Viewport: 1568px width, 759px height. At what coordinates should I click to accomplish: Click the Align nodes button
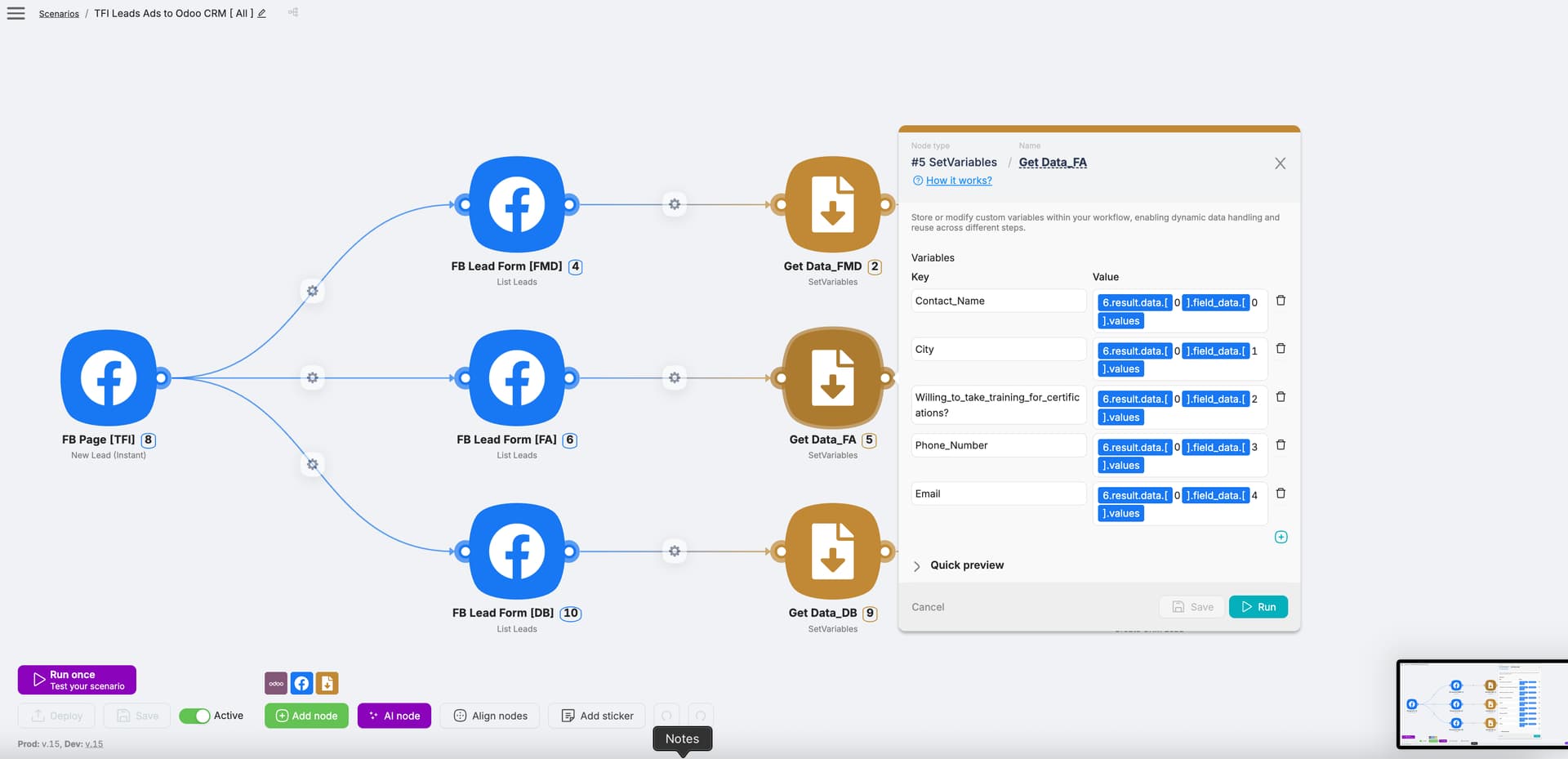pos(490,716)
